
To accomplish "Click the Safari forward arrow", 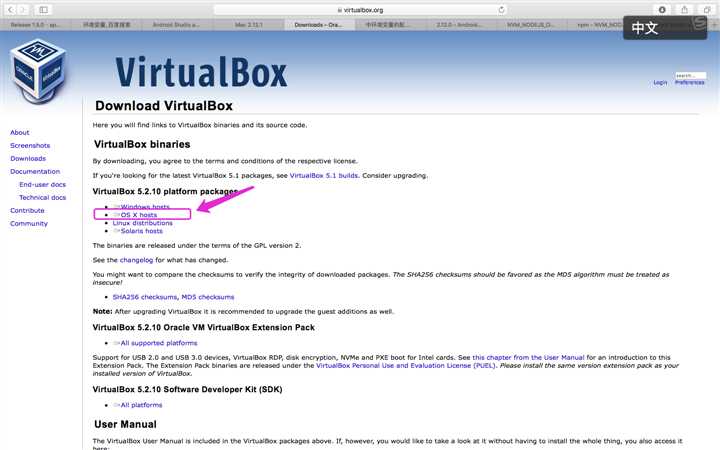I will pyautogui.click(x=22, y=10).
